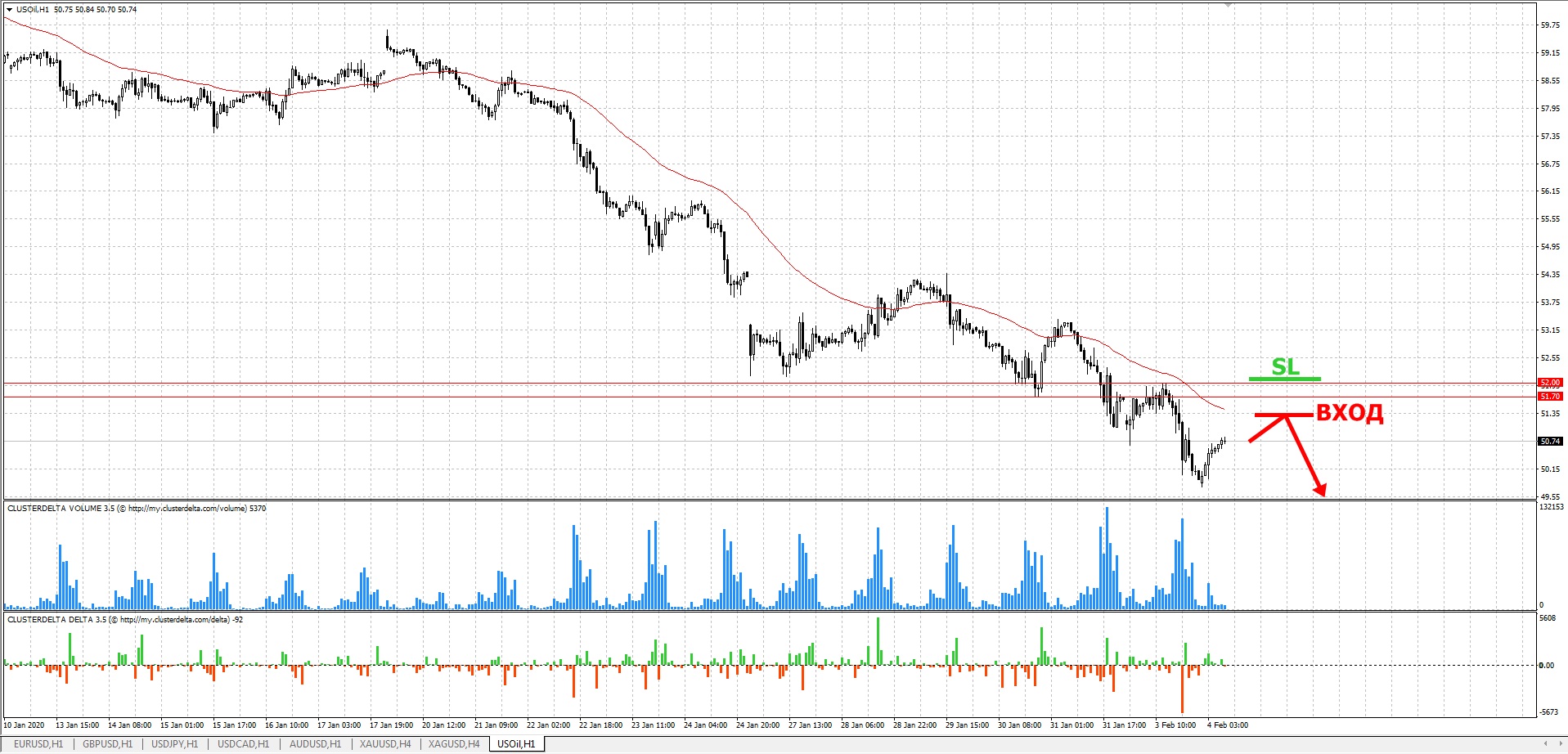
Task: Click the 10 Jan 2020 time axis label
Action: pos(24,725)
